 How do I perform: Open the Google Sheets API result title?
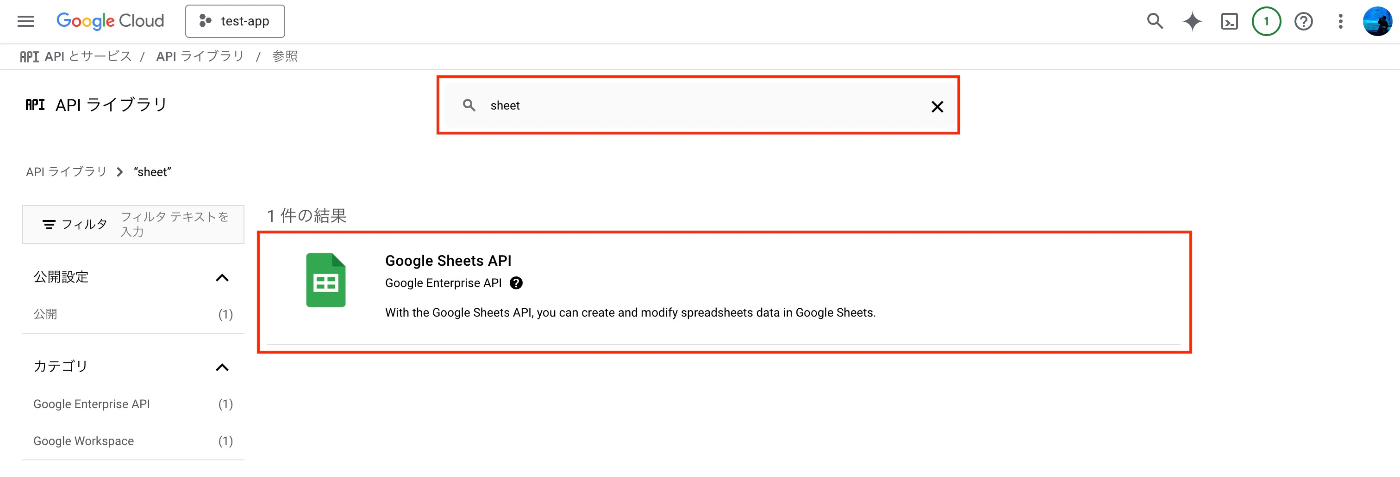[x=448, y=261]
